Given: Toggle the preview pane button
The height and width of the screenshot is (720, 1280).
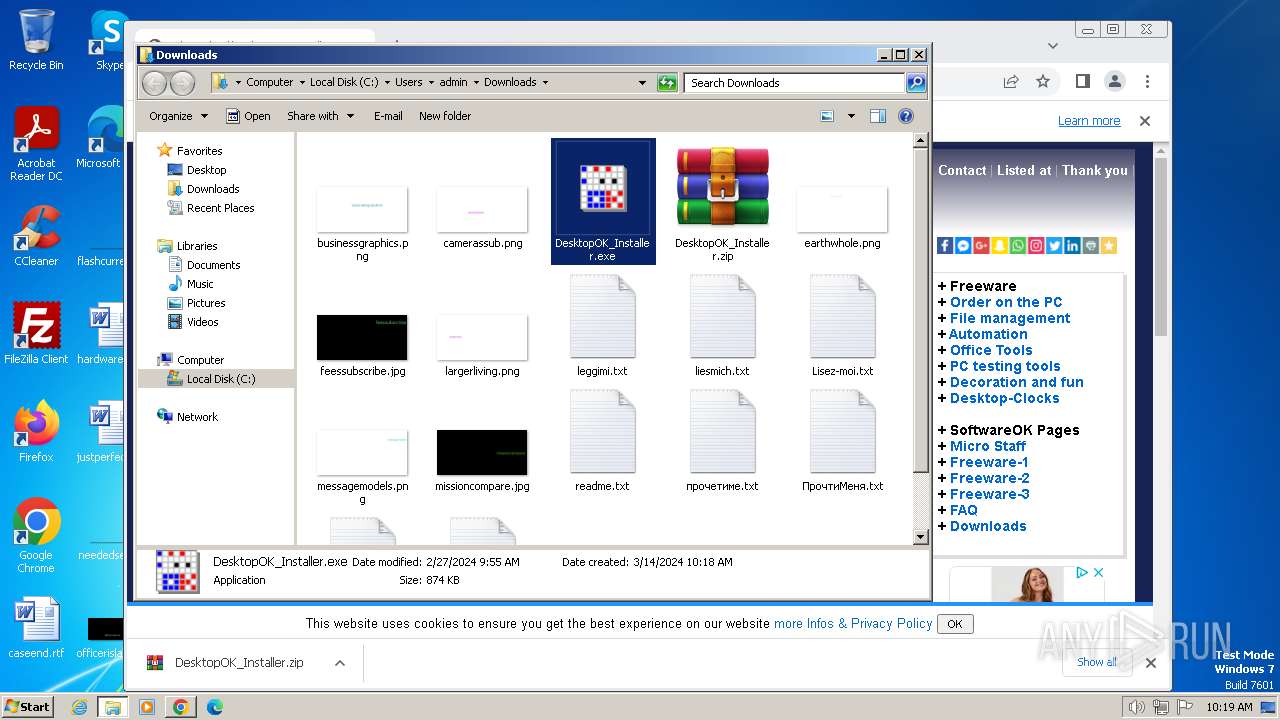Looking at the screenshot, I should [x=877, y=116].
